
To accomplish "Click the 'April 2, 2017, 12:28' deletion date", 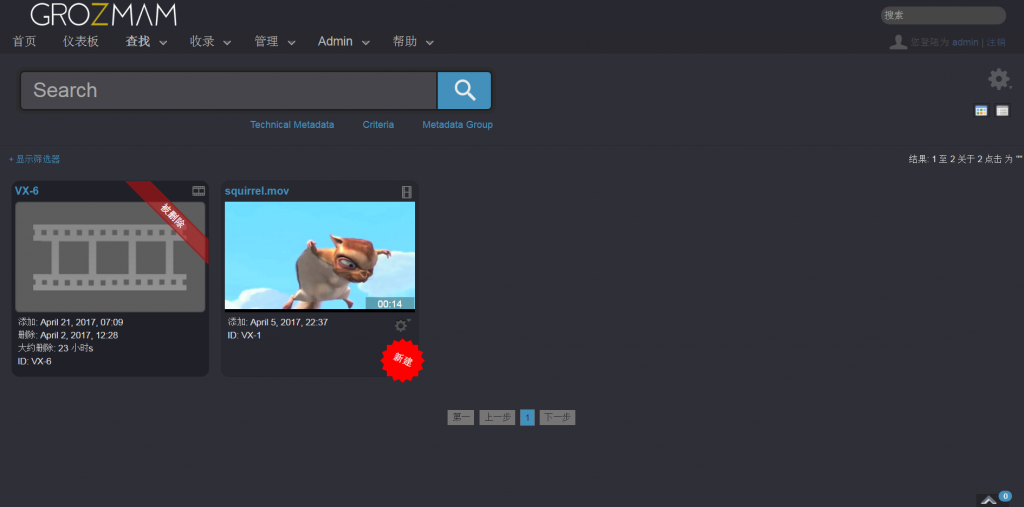I will point(79,335).
